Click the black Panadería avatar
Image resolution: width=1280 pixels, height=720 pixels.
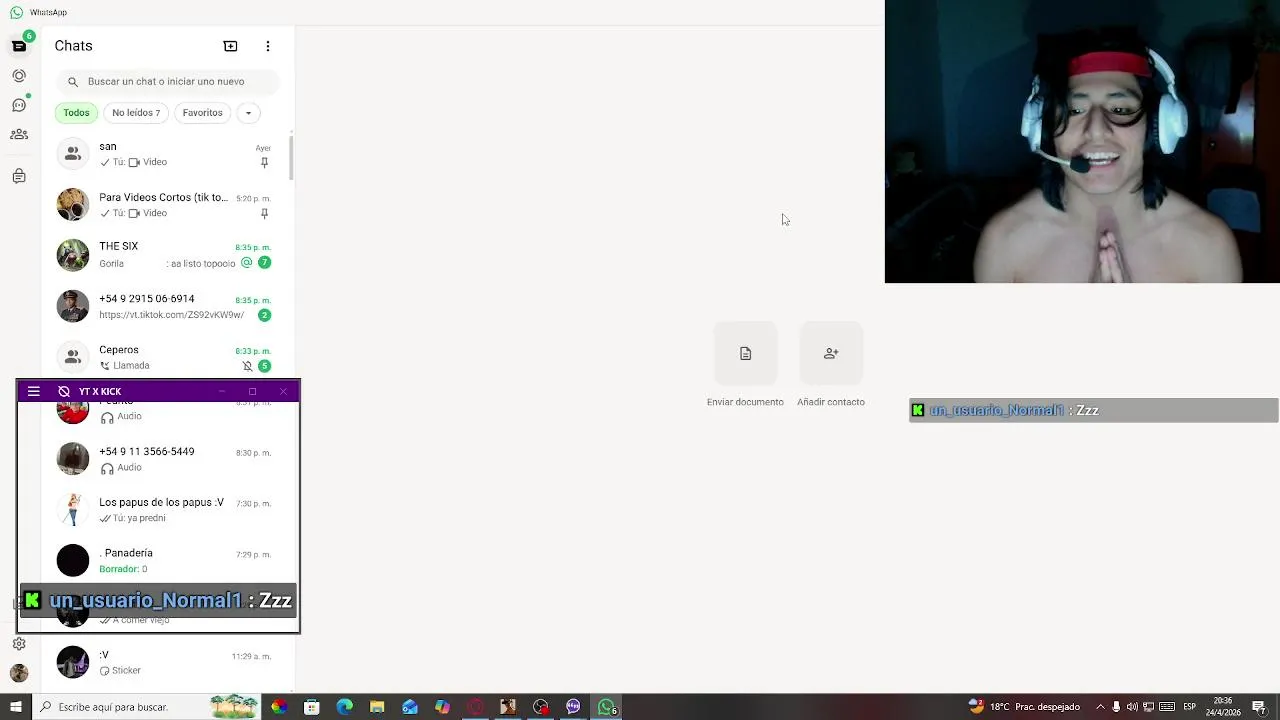pos(72,560)
